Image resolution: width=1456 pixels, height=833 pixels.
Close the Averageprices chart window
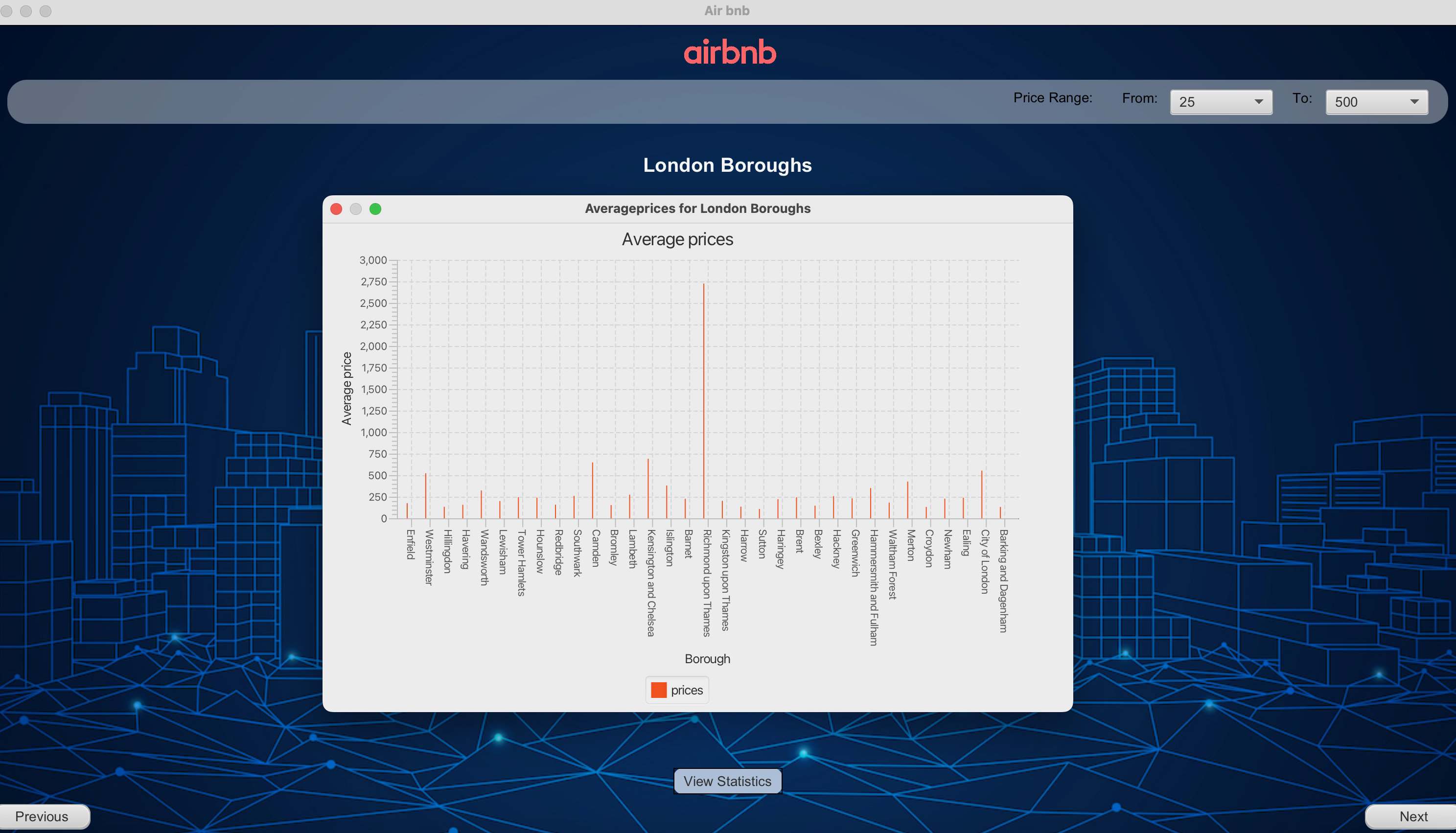[336, 209]
